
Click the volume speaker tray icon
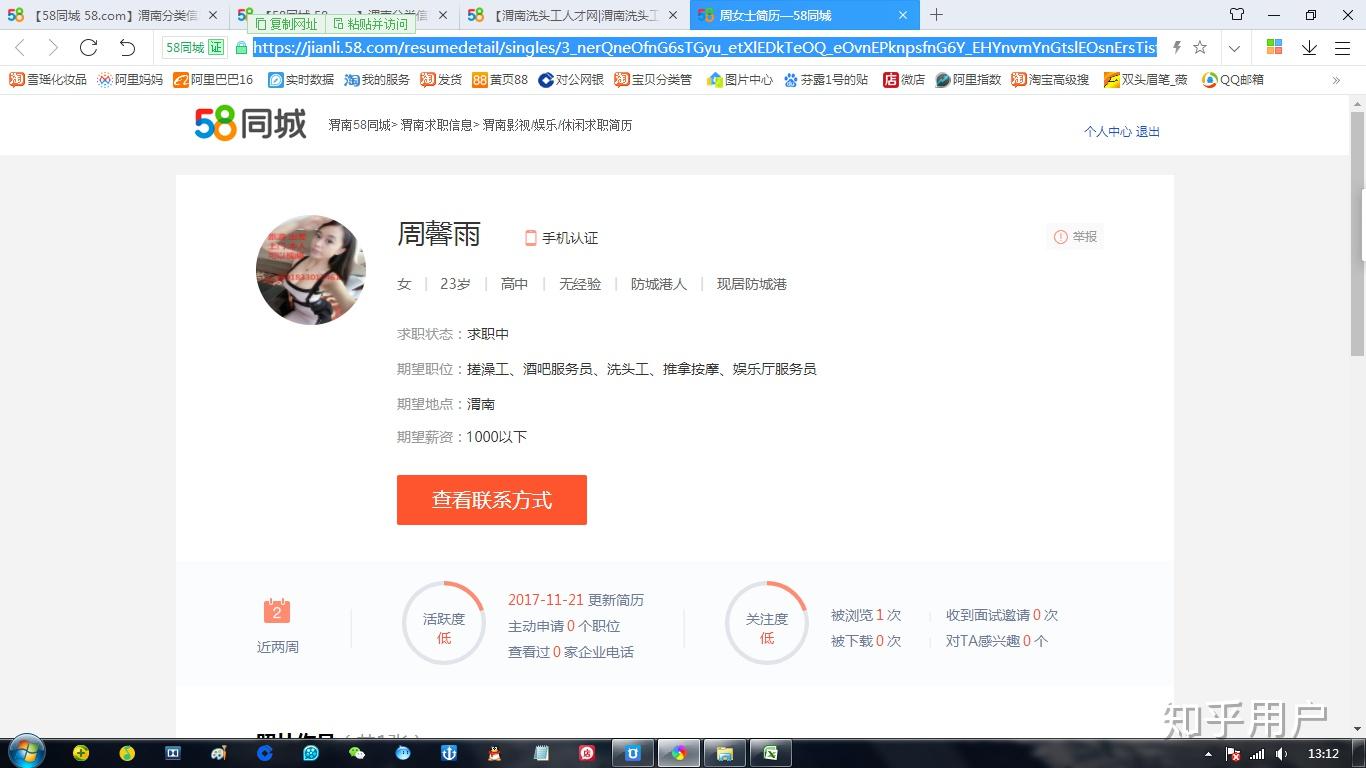pyautogui.click(x=1282, y=754)
